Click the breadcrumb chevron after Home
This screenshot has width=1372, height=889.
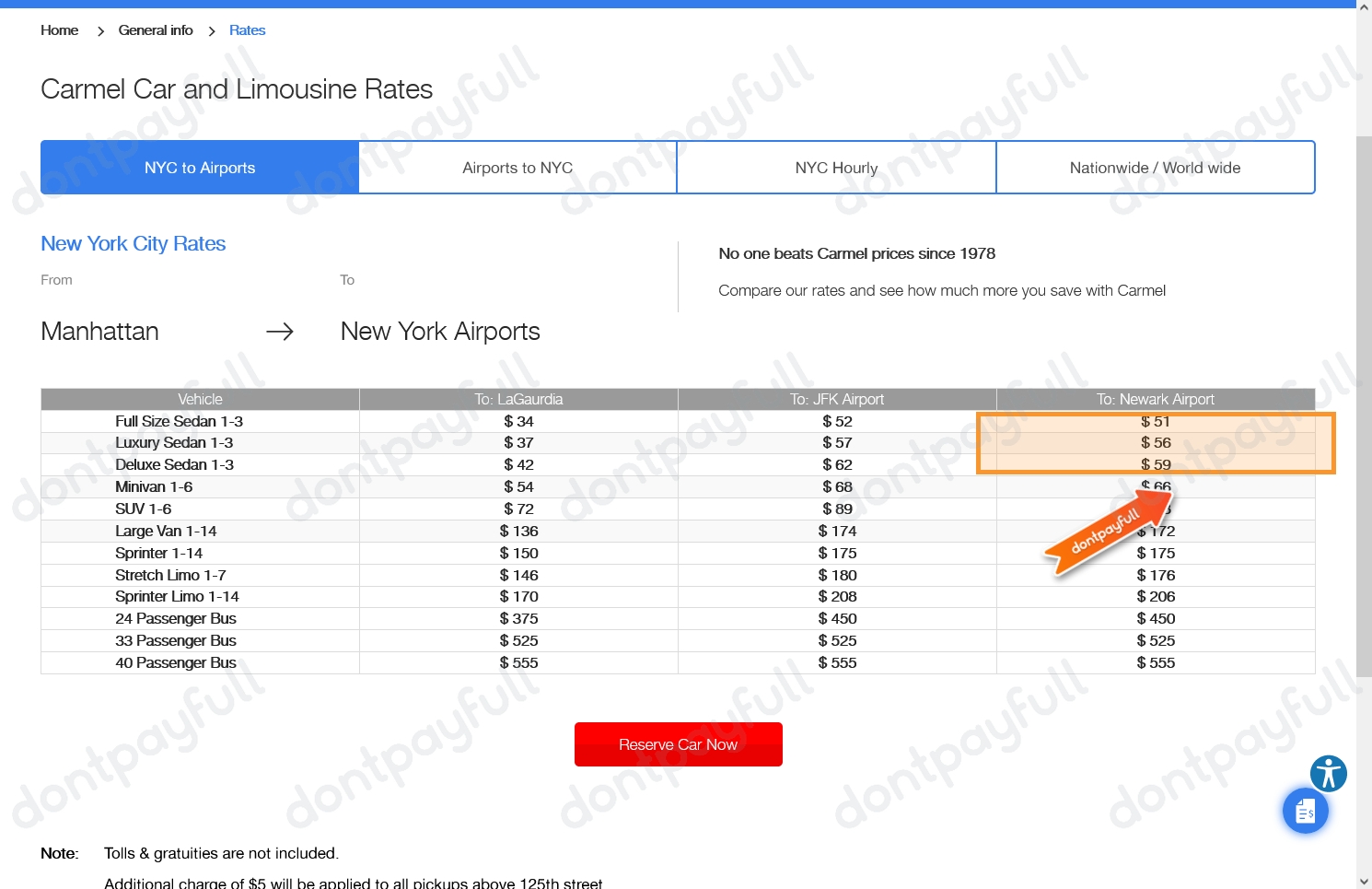pyautogui.click(x=100, y=31)
